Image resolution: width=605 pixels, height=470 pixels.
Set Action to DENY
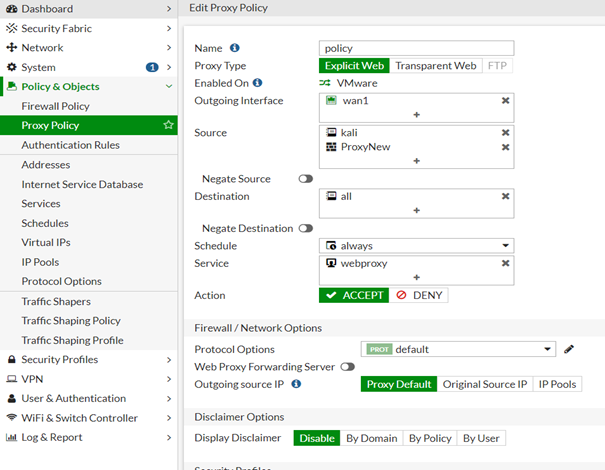tap(420, 295)
